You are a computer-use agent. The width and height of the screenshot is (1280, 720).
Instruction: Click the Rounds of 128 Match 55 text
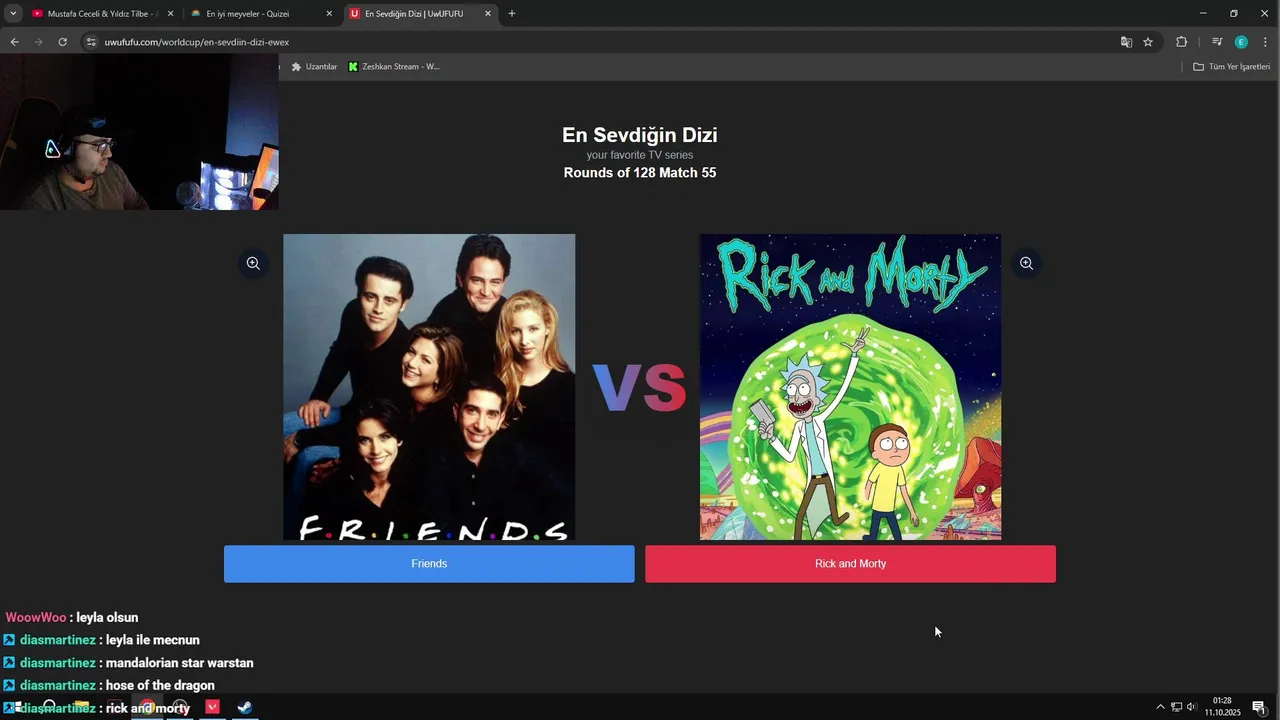coord(640,173)
